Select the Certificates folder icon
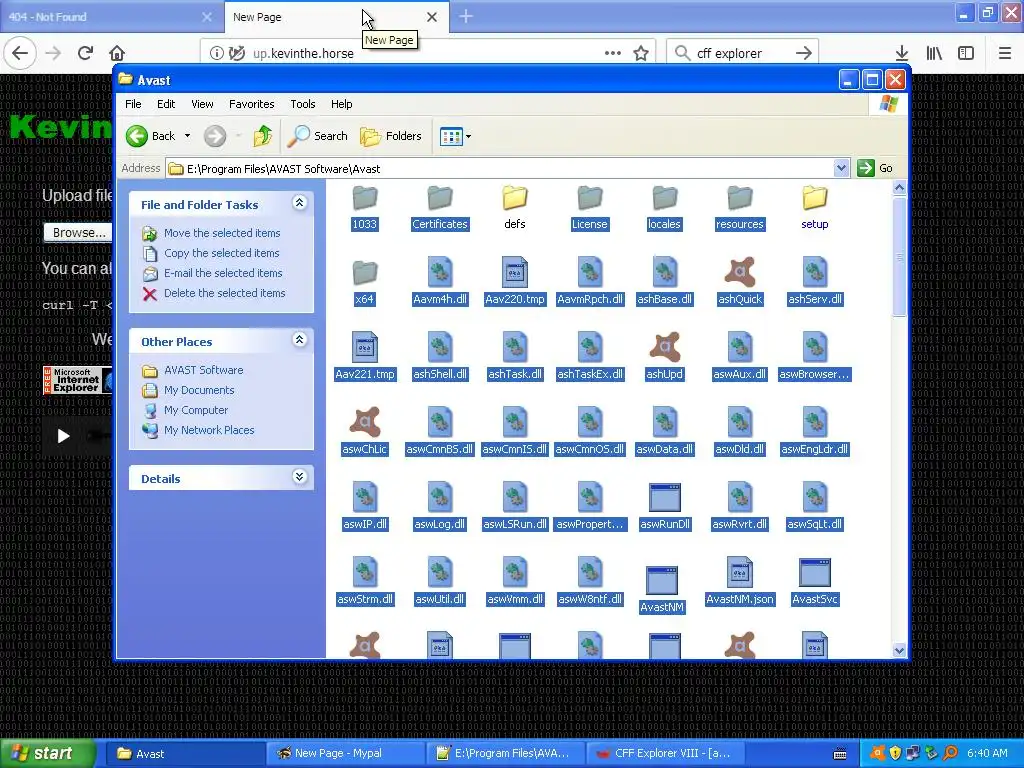 [440, 197]
